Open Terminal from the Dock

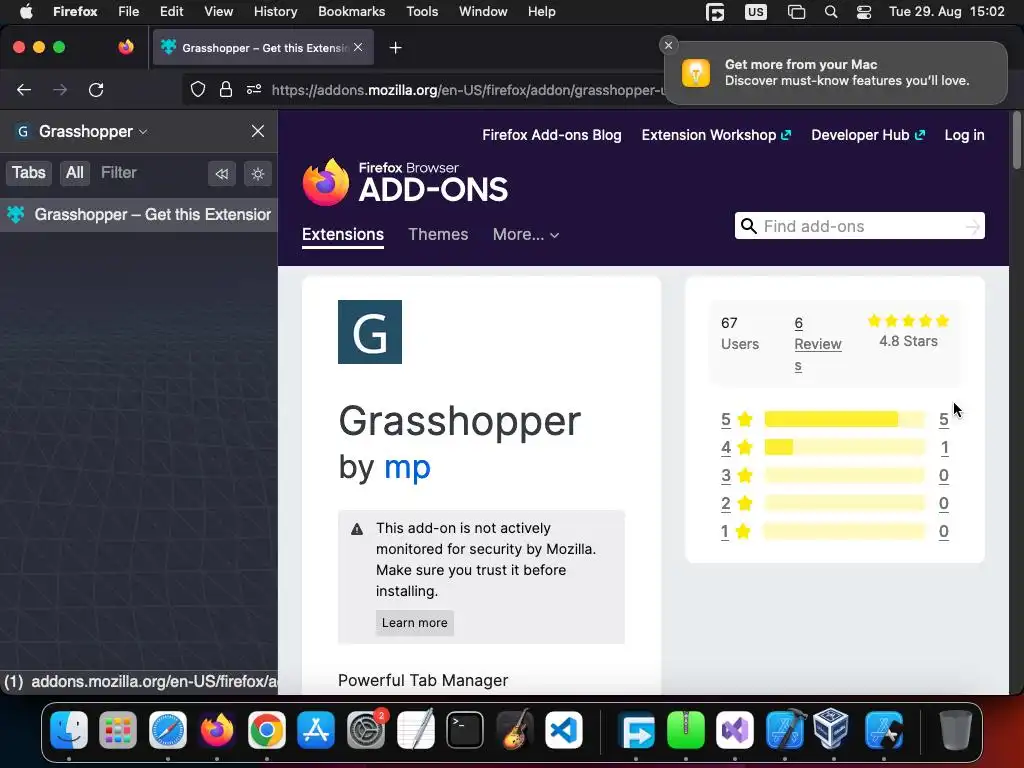(x=465, y=729)
